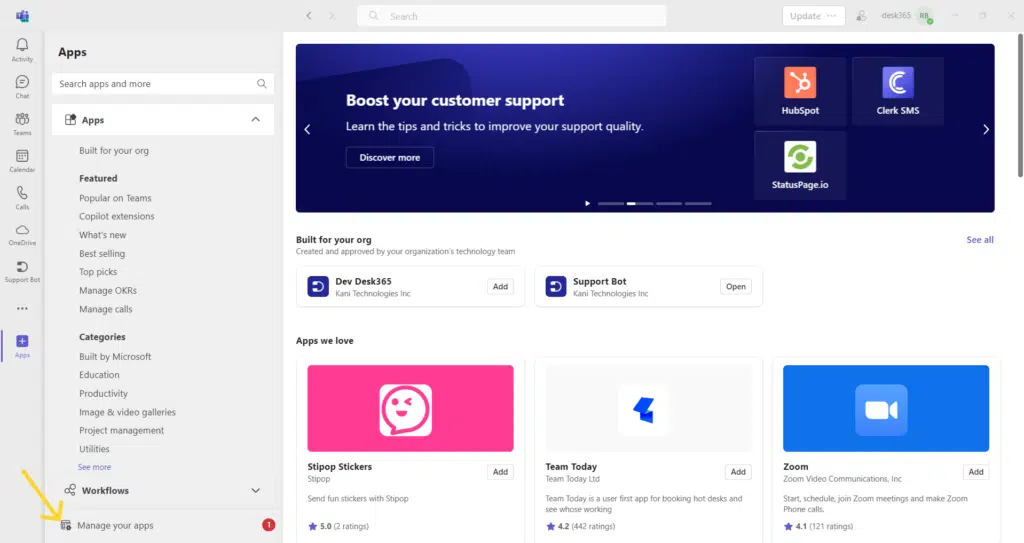Click the HubSpot app tile in banner
Image resolution: width=1024 pixels, height=543 pixels.
click(x=800, y=91)
